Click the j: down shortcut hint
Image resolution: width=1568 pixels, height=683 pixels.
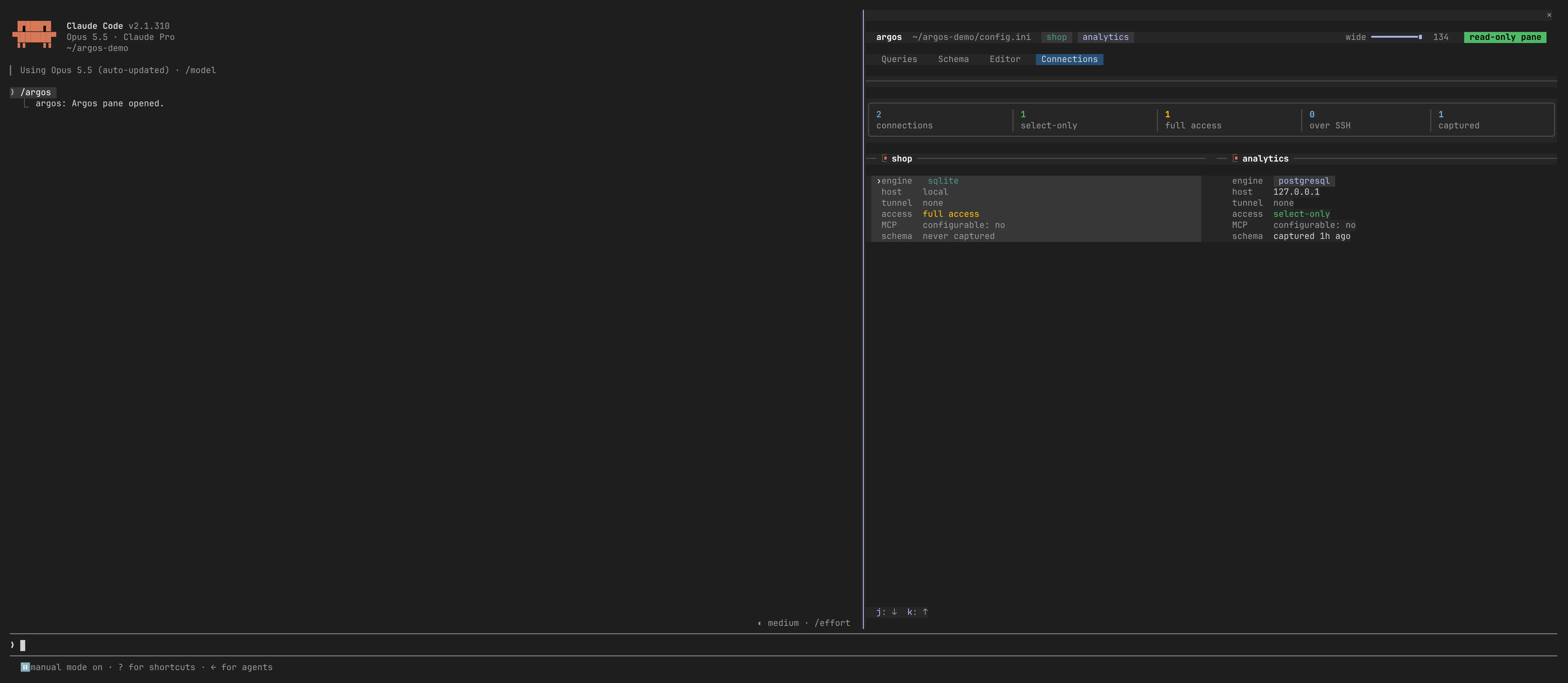[x=887, y=612]
